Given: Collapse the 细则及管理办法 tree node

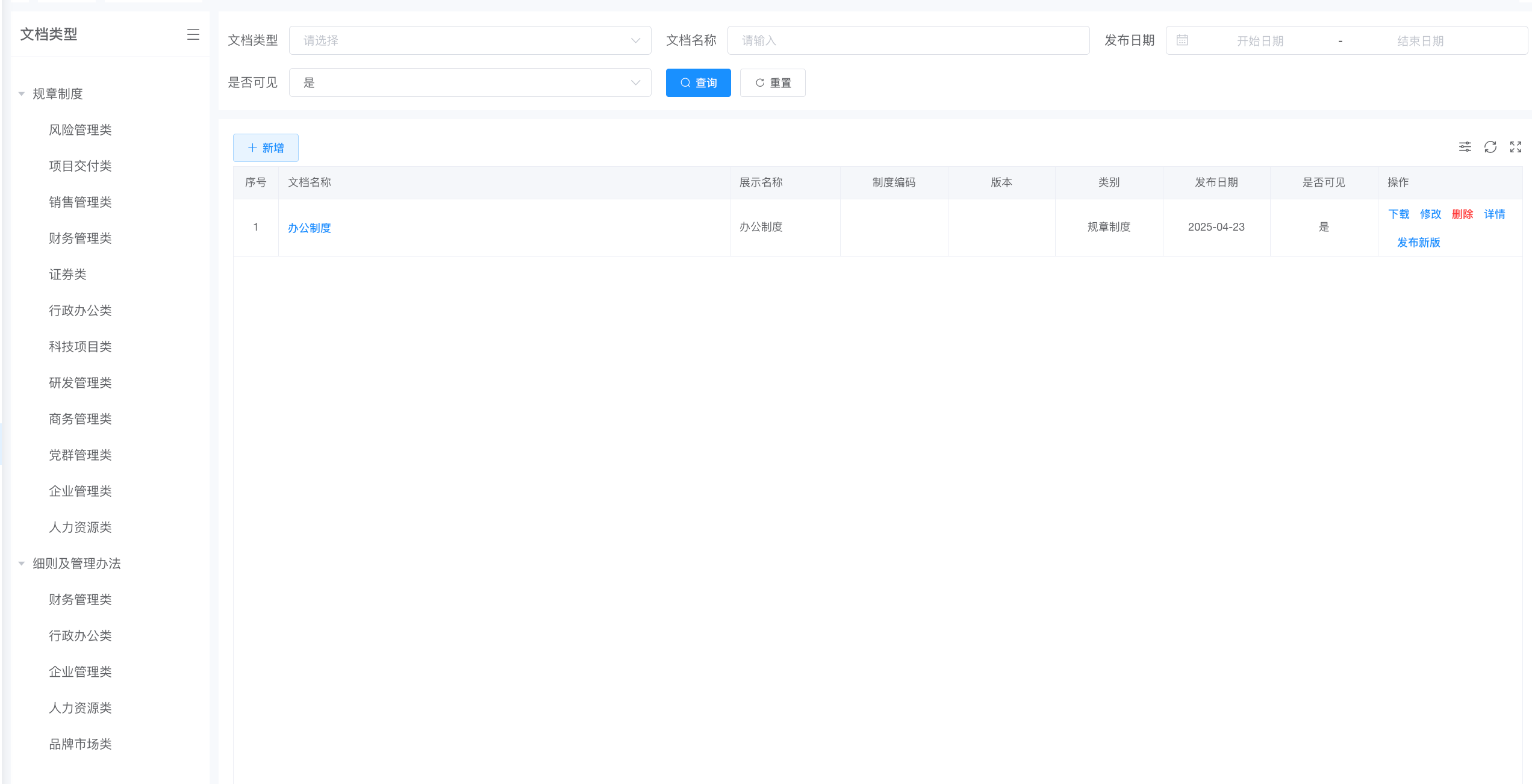Looking at the screenshot, I should pyautogui.click(x=22, y=564).
